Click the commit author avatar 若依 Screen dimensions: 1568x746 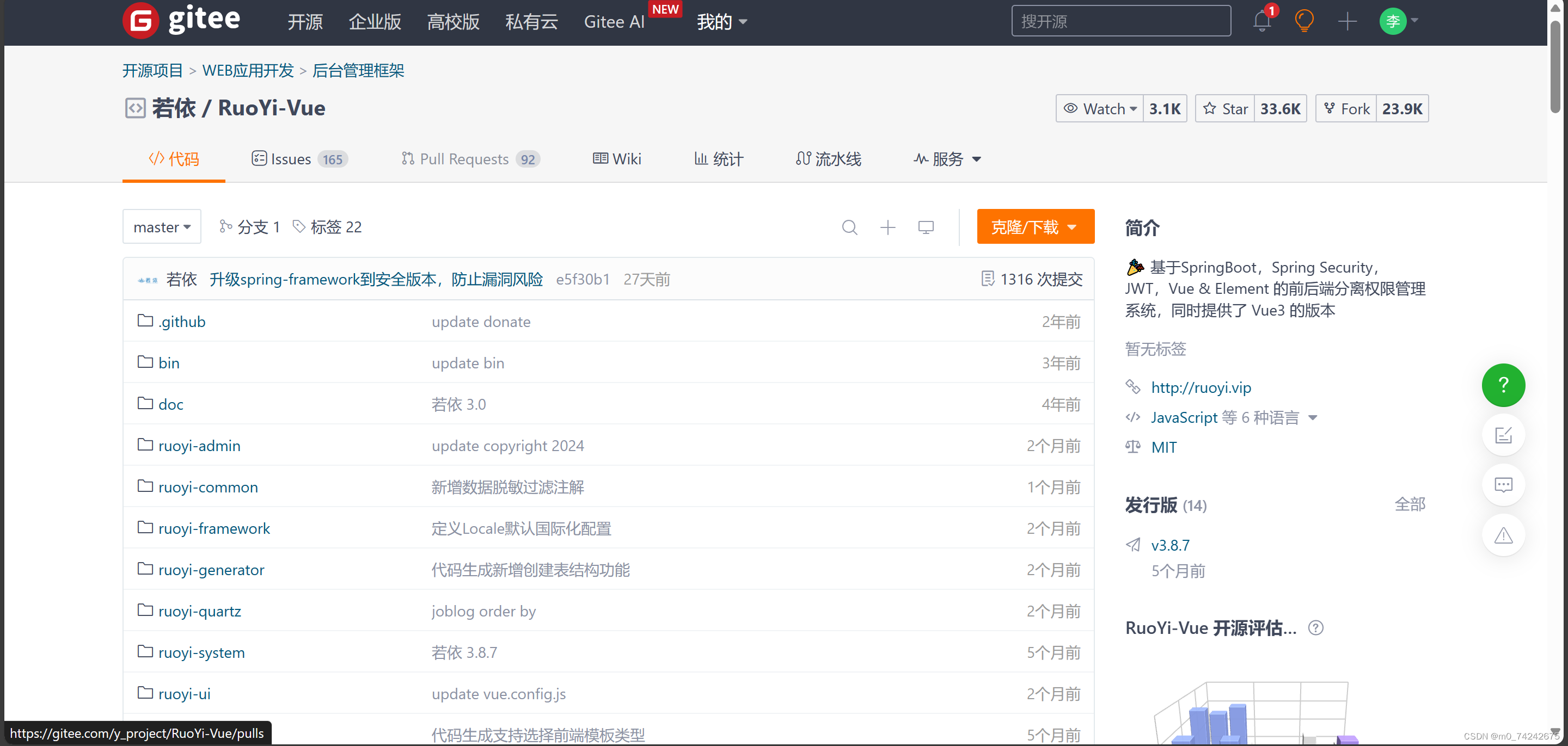click(x=148, y=280)
